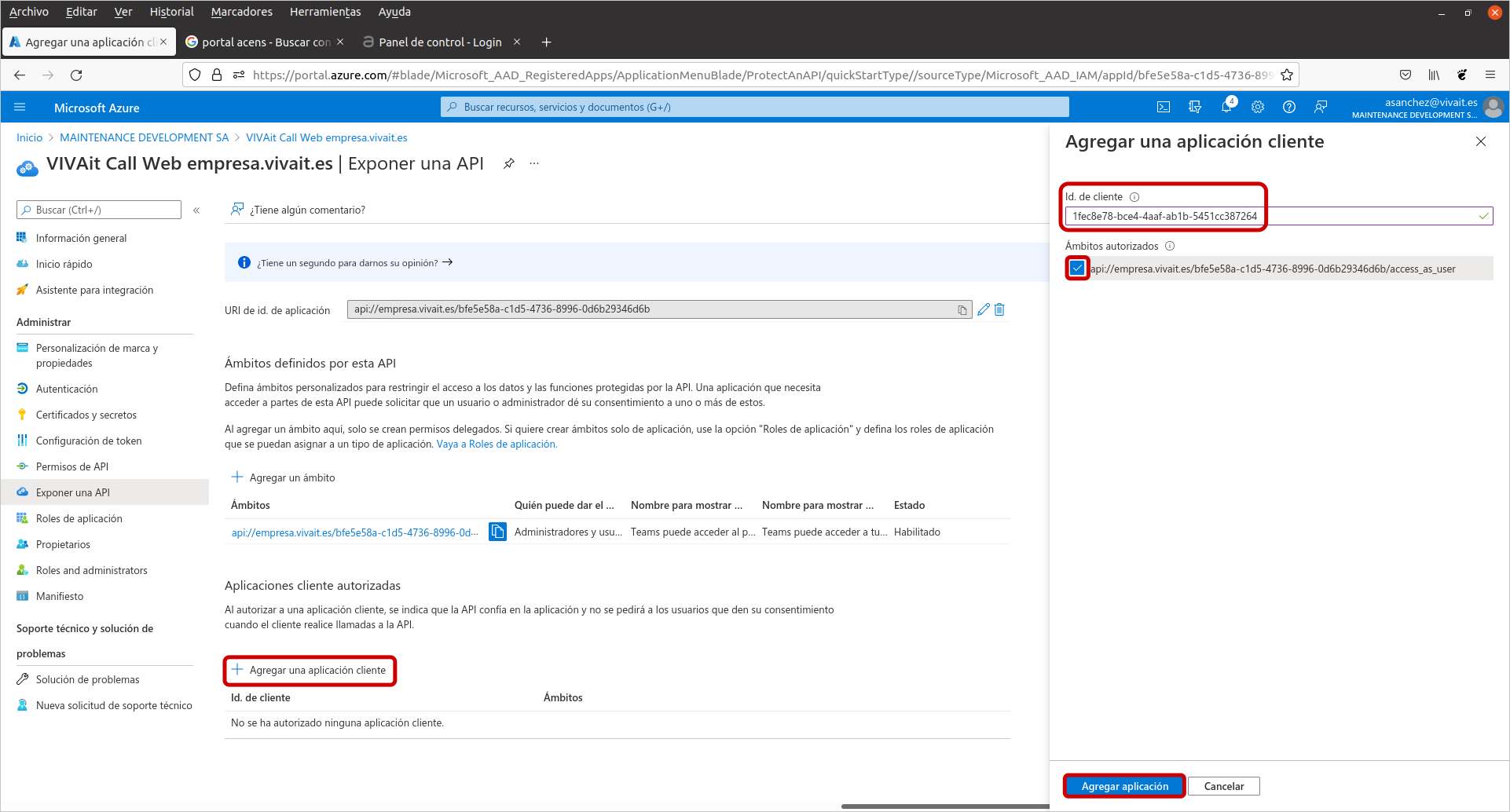Close the Agregar una aplicación cliente panel
Viewport: 1510px width, 812px height.
point(1481,141)
